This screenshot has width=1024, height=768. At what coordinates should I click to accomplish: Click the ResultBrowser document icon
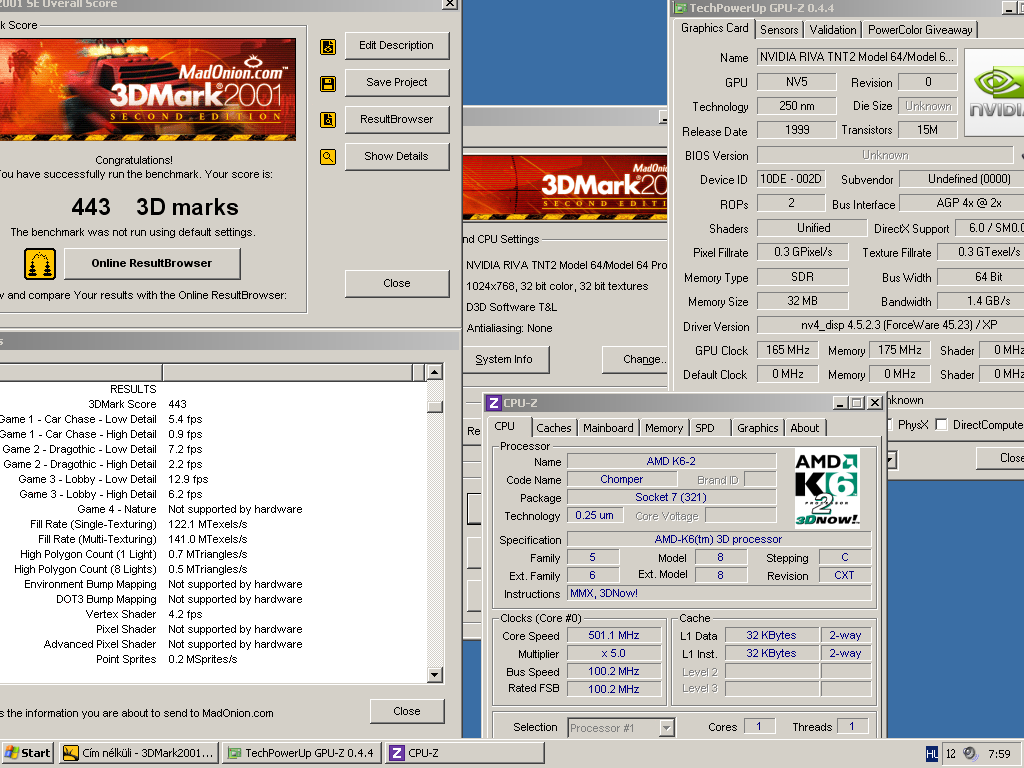328,120
